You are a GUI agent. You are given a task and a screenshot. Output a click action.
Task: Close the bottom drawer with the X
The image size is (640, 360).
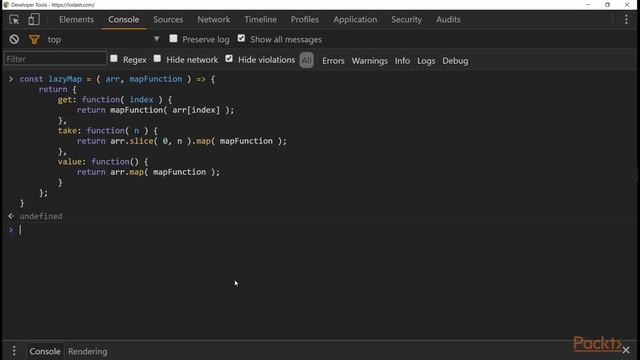(626, 350)
